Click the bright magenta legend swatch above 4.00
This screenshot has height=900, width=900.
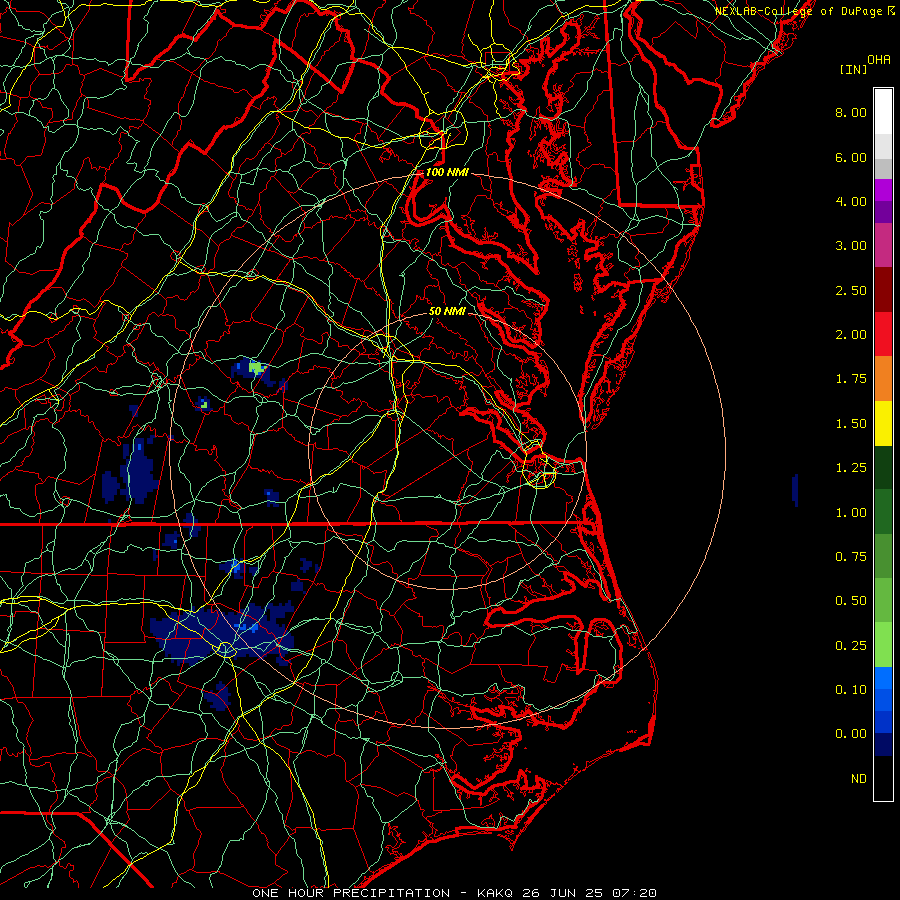click(x=883, y=190)
